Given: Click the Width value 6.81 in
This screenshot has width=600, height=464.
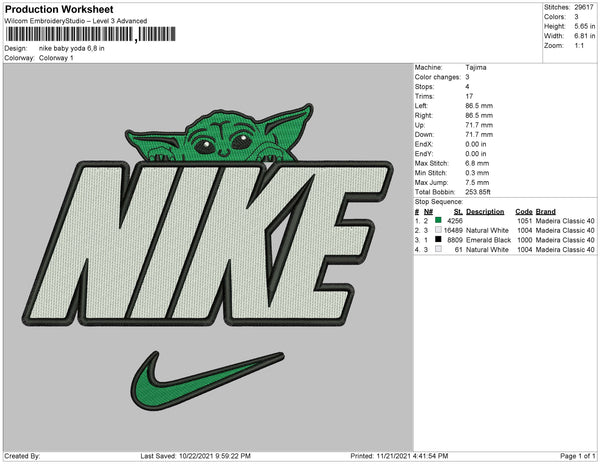Looking at the screenshot, I should click(x=585, y=36).
